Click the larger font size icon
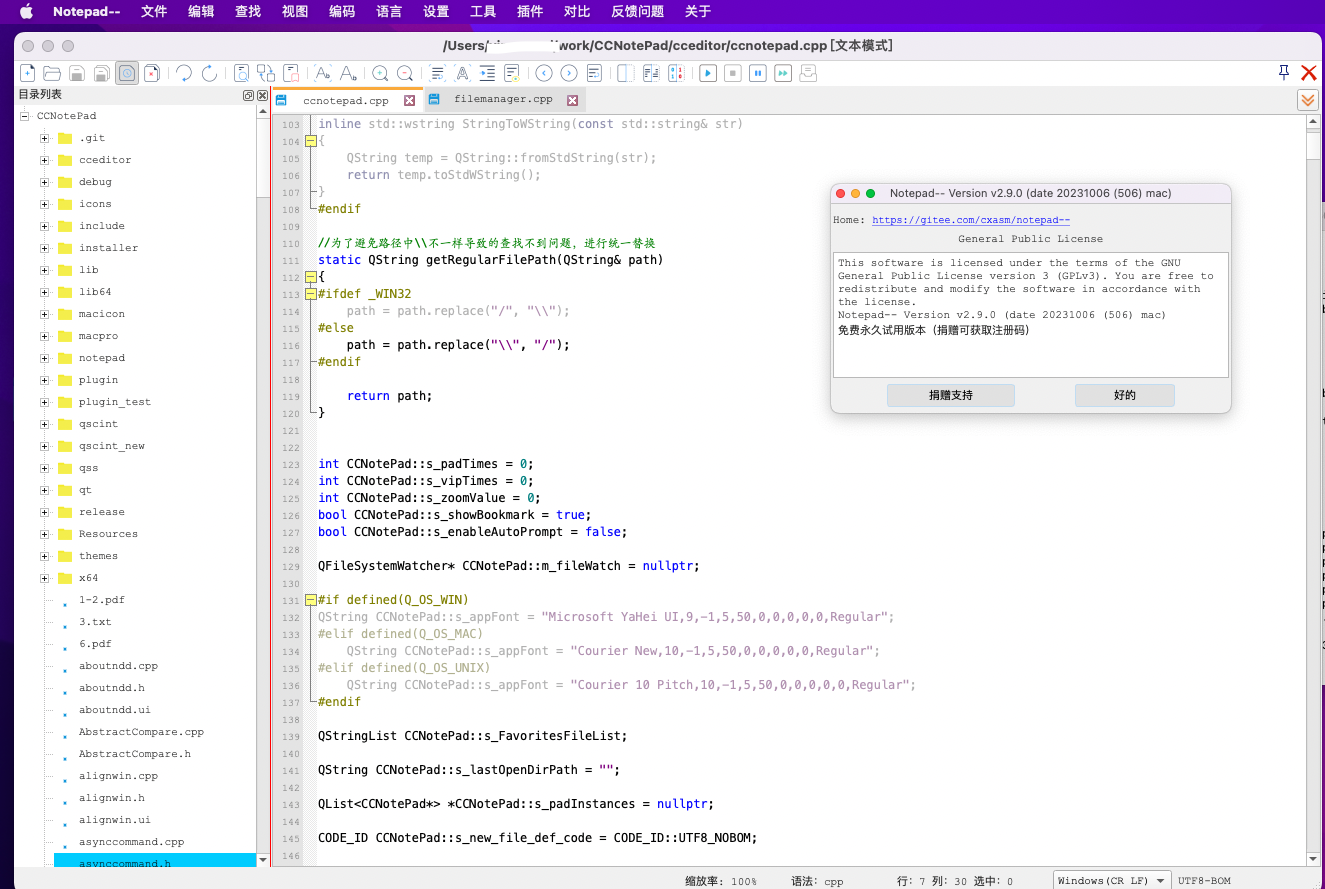The width and height of the screenshot is (1325, 889). 323,73
